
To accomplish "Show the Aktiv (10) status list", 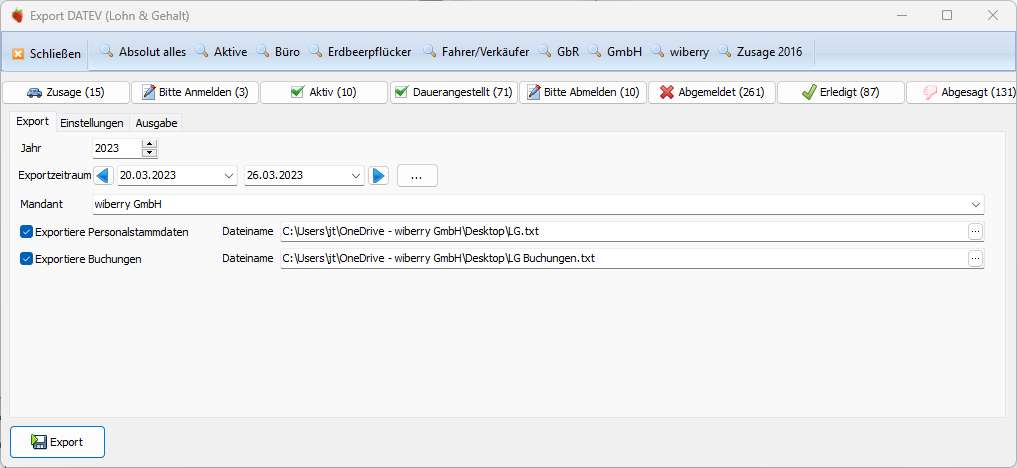I will [x=324, y=92].
